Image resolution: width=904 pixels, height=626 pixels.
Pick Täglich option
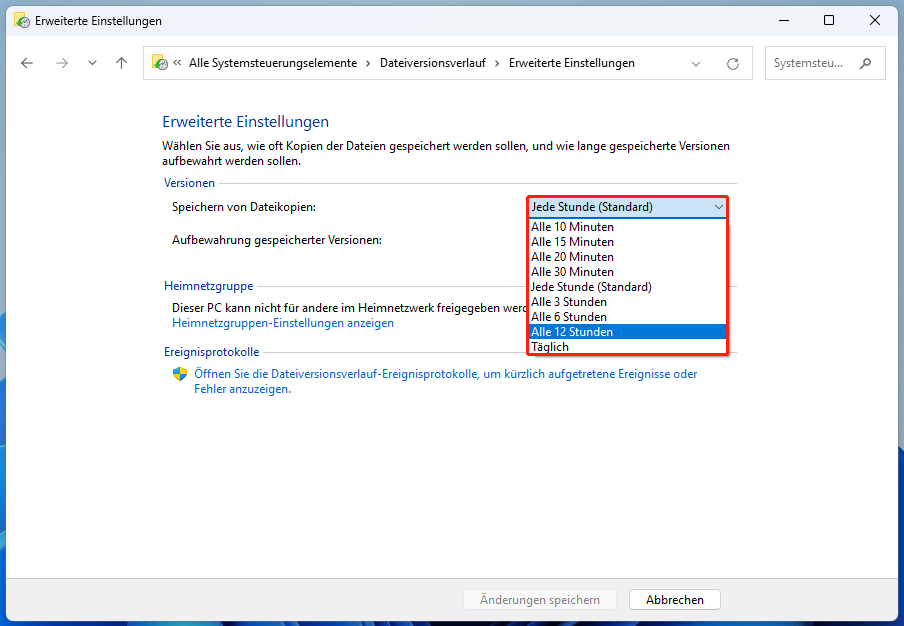[627, 346]
